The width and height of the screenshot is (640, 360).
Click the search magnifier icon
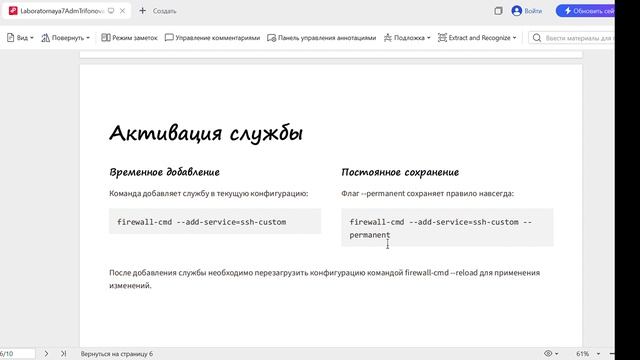(x=537, y=38)
